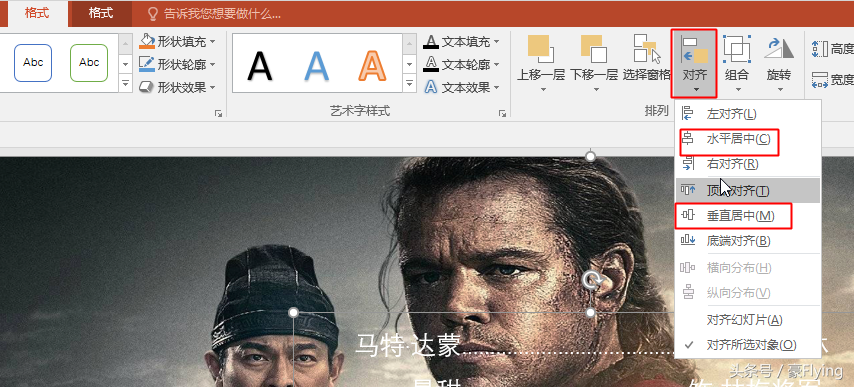Click the lightbulb tell-me icon
Screen dimensions: 854x387
coord(154,14)
